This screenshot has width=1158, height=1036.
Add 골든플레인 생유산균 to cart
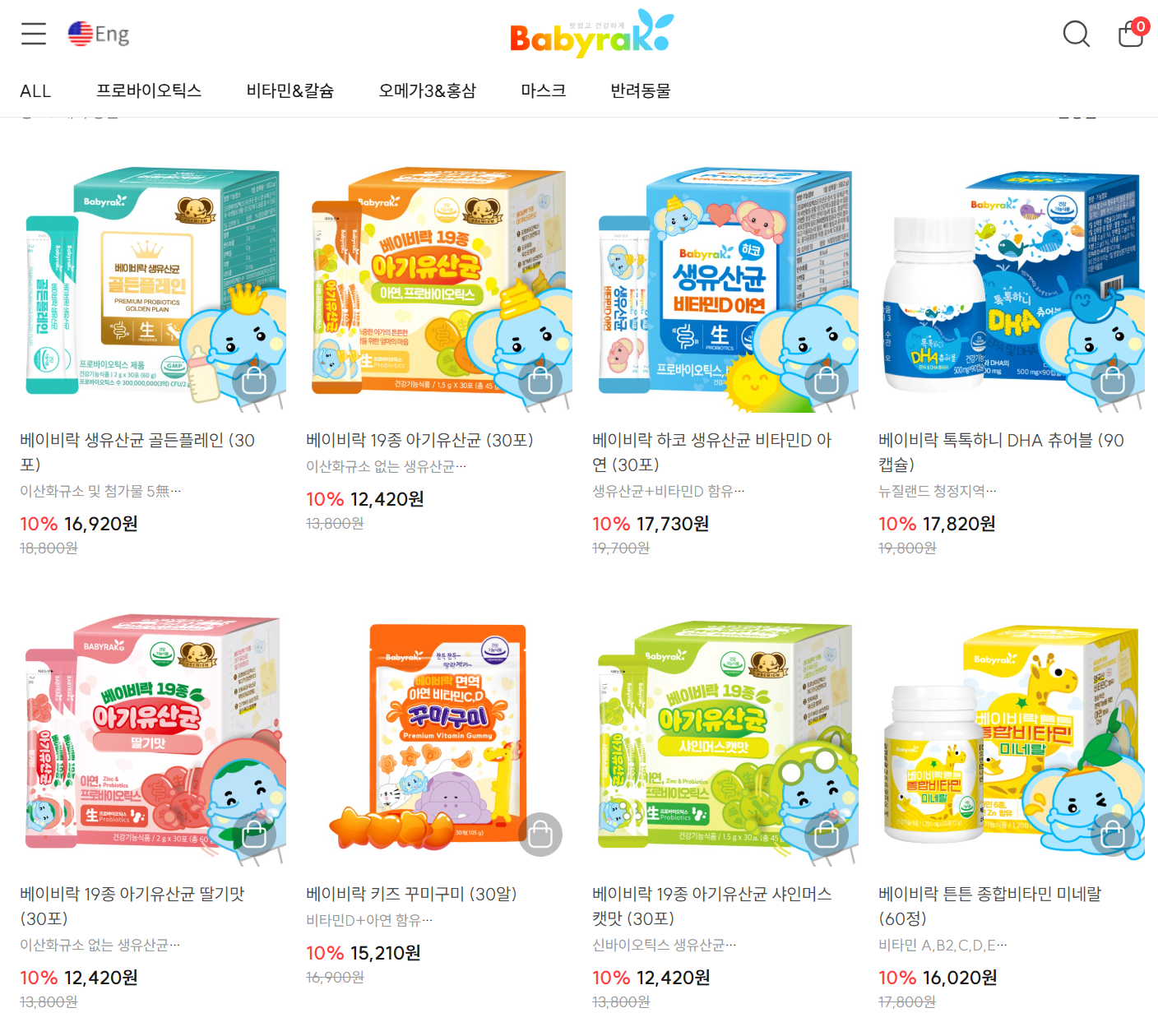pyautogui.click(x=254, y=381)
